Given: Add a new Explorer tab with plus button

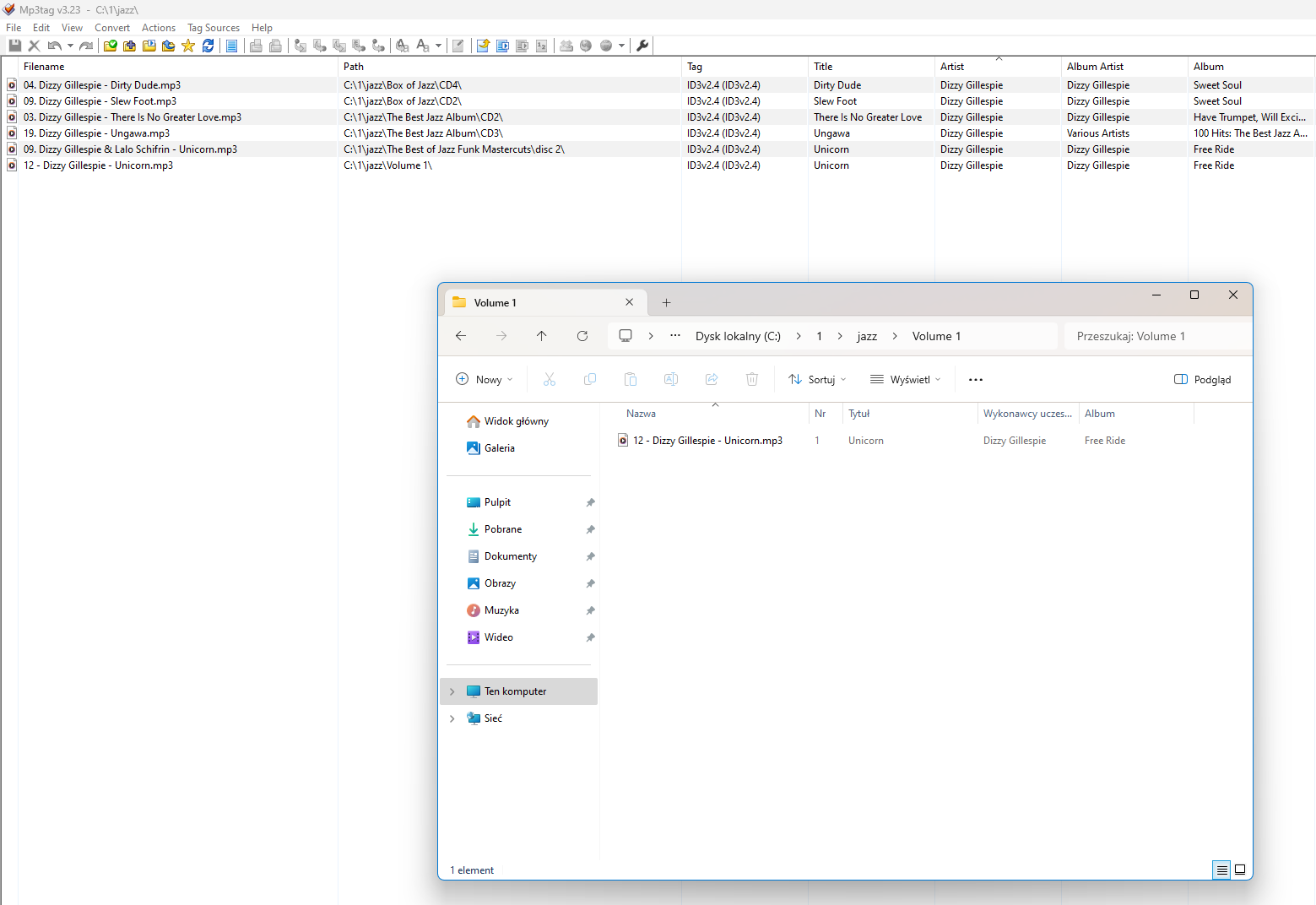Looking at the screenshot, I should click(x=666, y=303).
